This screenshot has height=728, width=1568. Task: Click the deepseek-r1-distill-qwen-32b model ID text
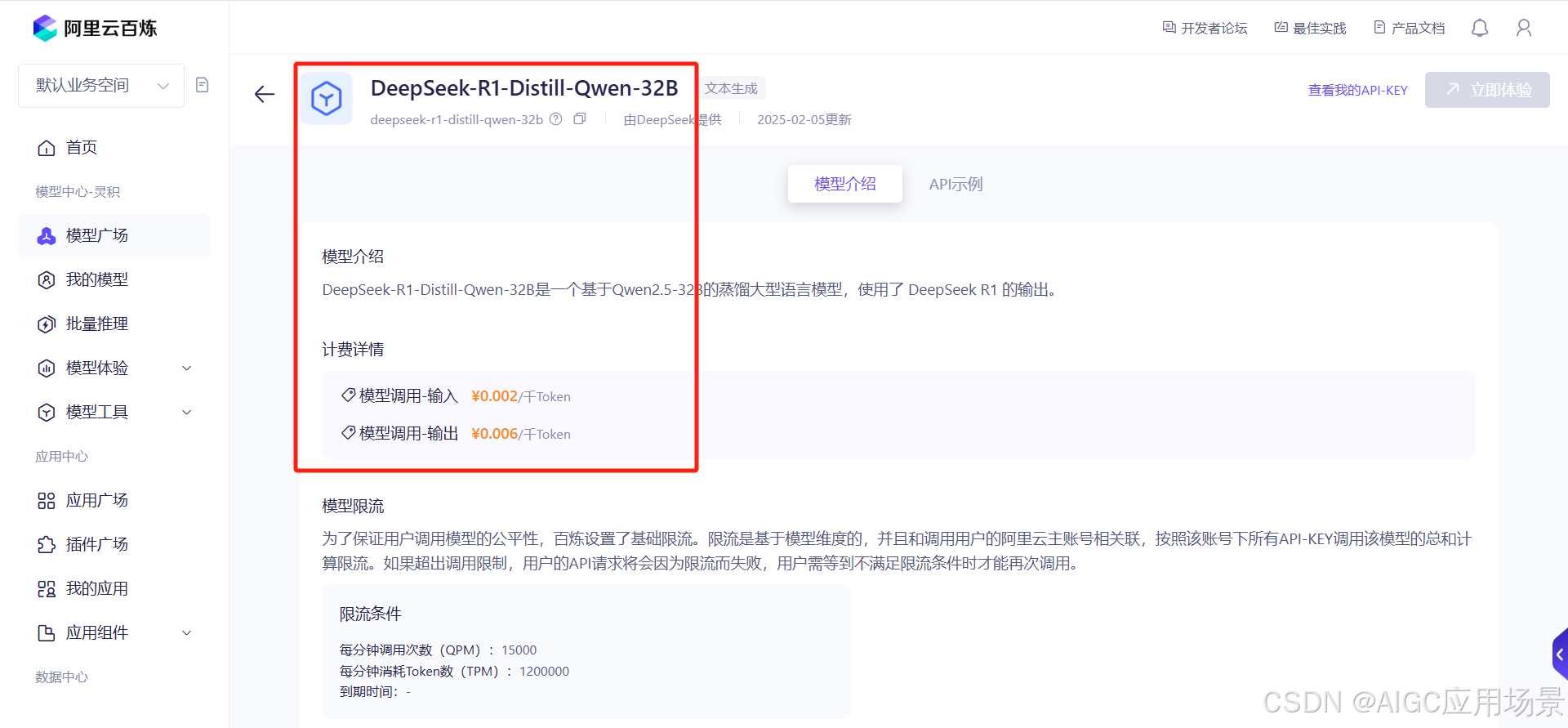(457, 120)
